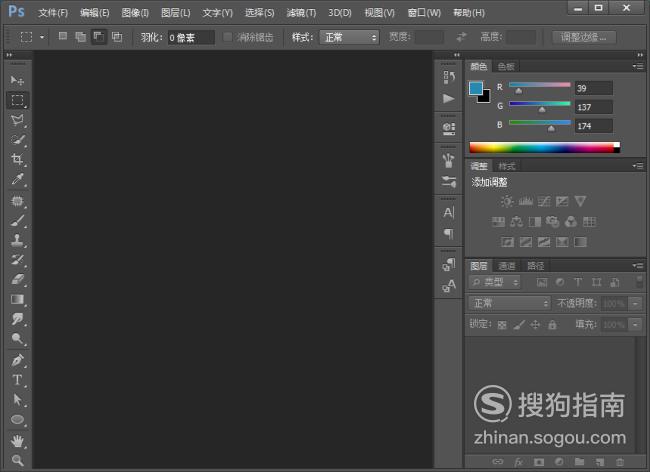The width and height of the screenshot is (650, 472).
Task: Select the Quick Selection tool
Action: [17, 140]
